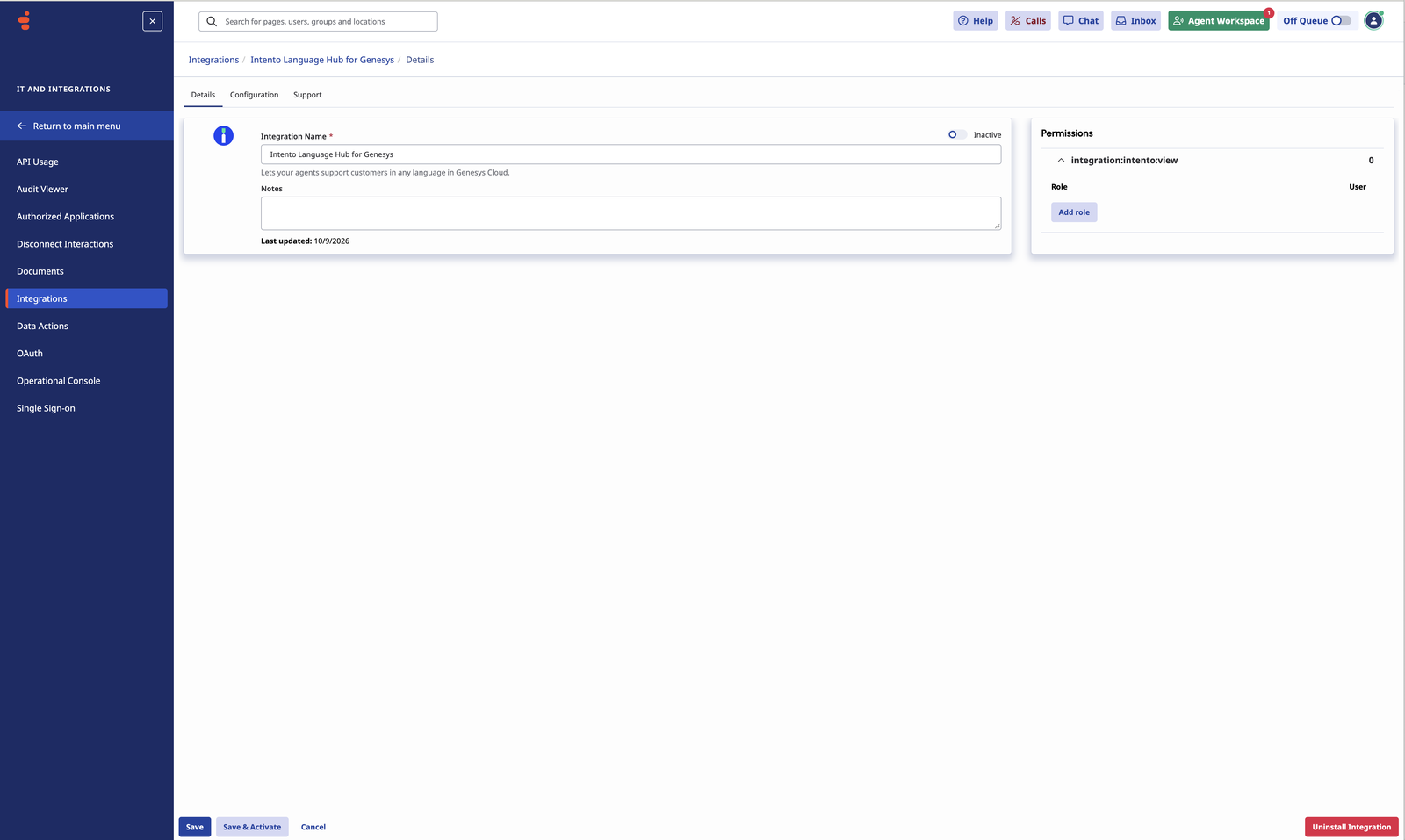Screen dimensions: 1405x840
Task: Close the sidebar with X button
Action: (x=153, y=21)
